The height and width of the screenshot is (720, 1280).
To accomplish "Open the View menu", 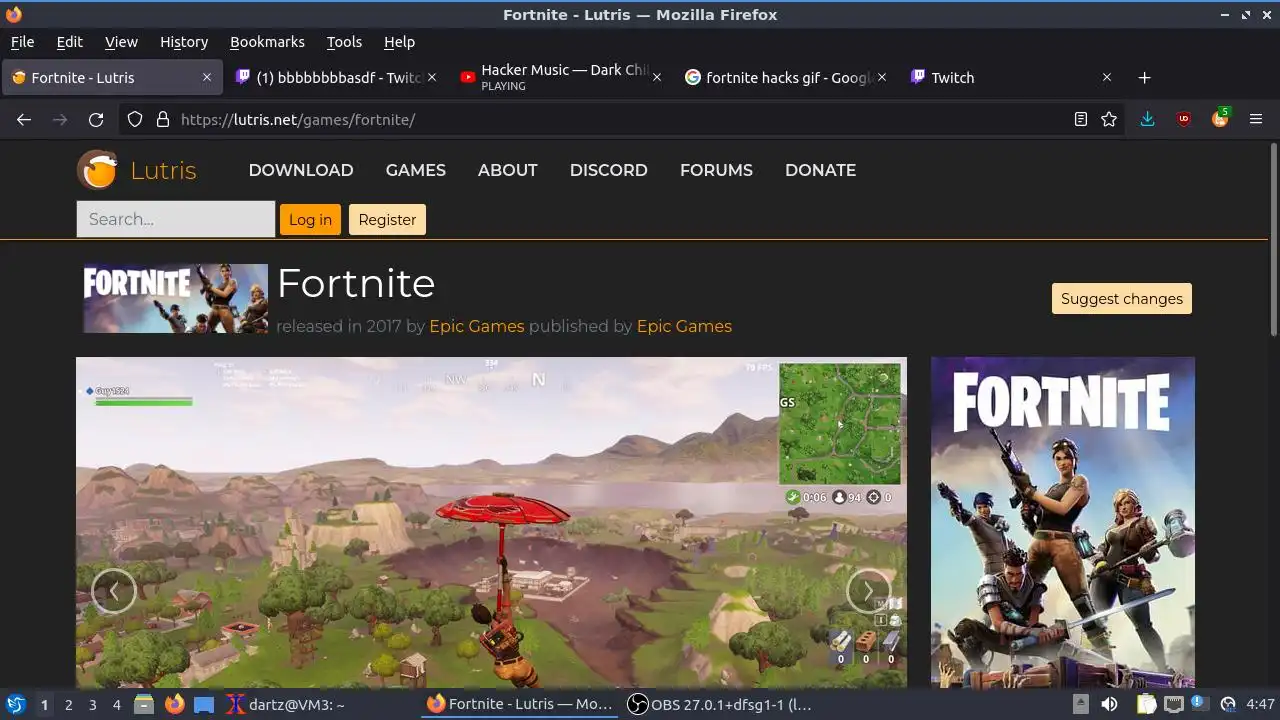I will click(x=121, y=42).
